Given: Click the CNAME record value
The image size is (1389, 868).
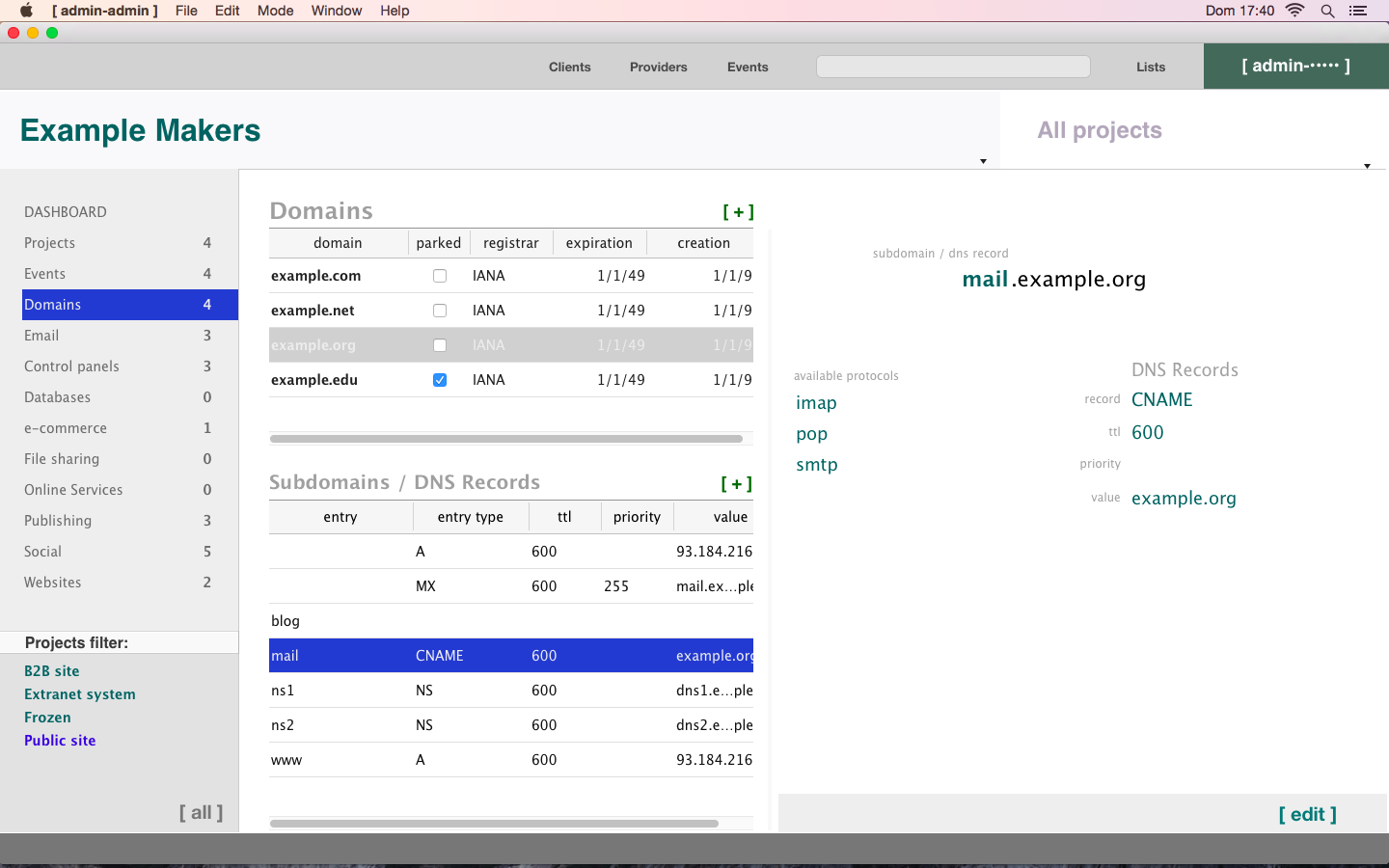Looking at the screenshot, I should 1161,399.
